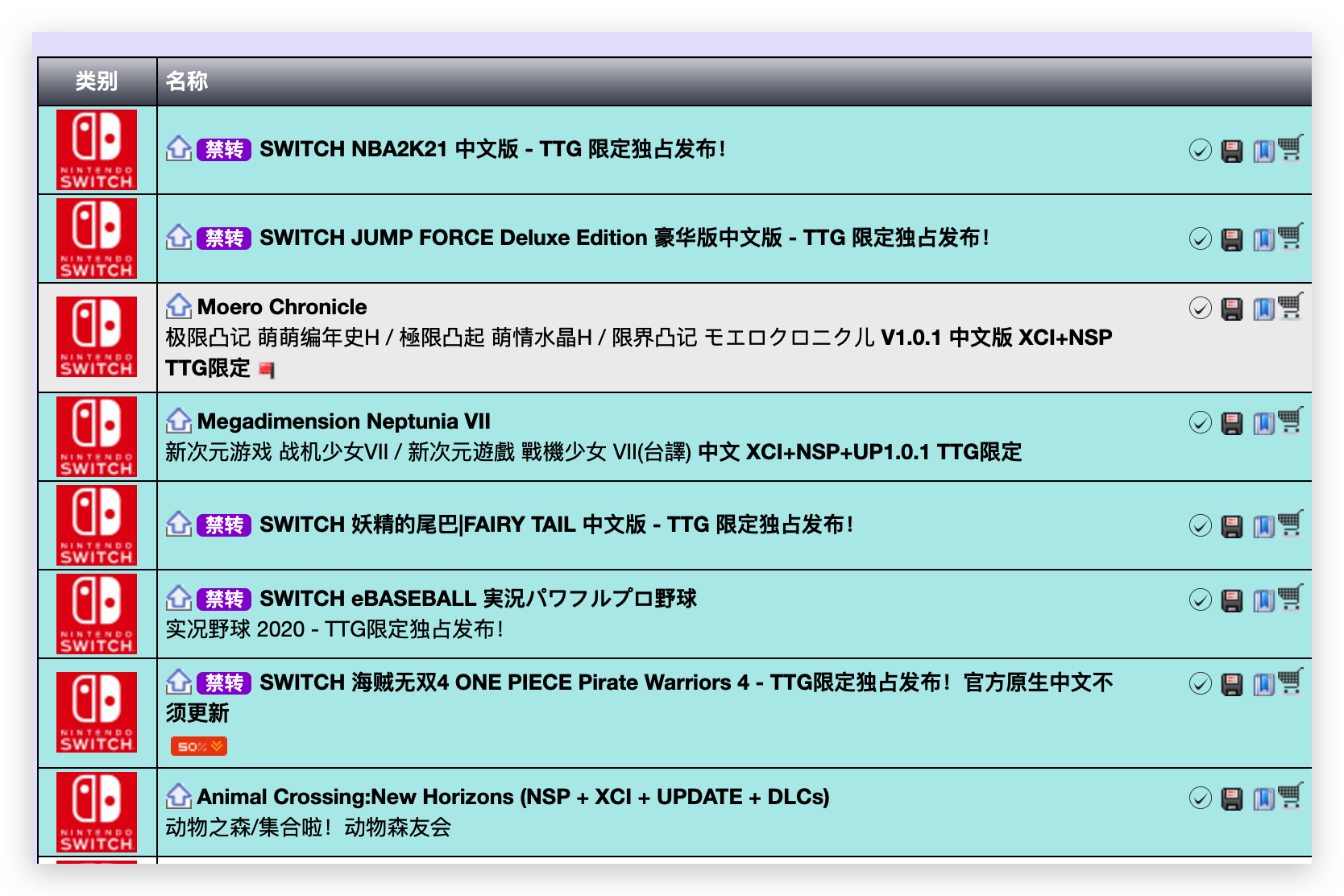
Task: Bookmark the NBA2K21 torrent
Action: pyautogui.click(x=1263, y=151)
